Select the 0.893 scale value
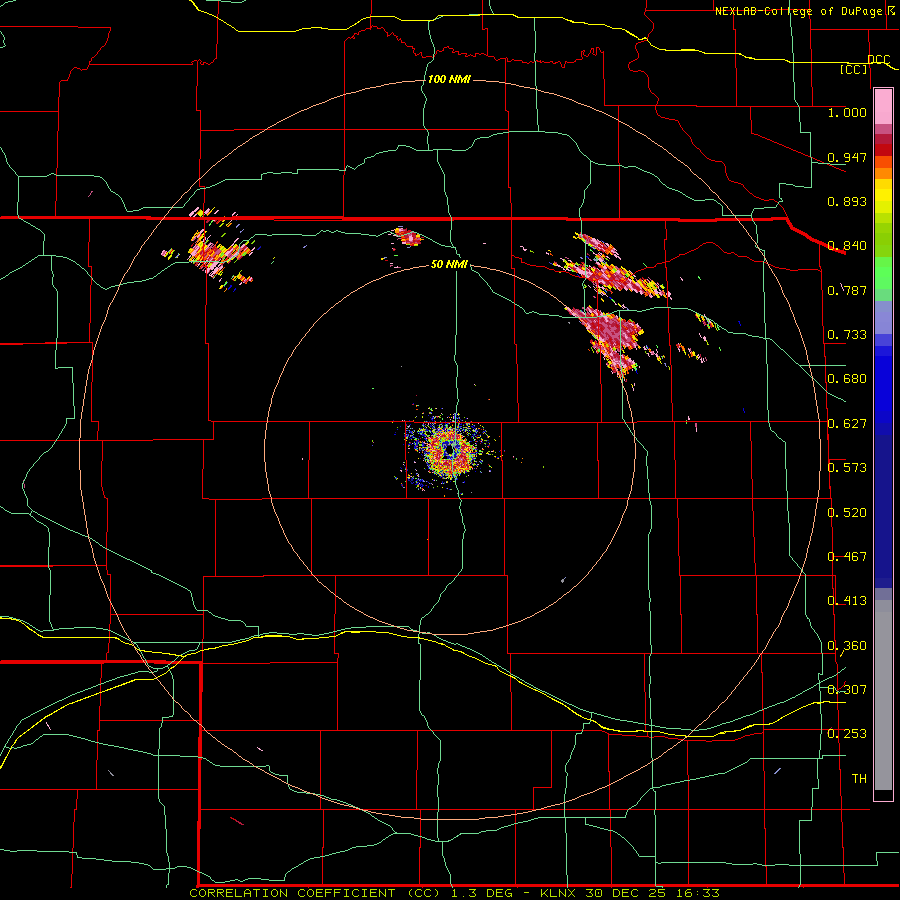Screen dimensions: 900x900 (847, 201)
